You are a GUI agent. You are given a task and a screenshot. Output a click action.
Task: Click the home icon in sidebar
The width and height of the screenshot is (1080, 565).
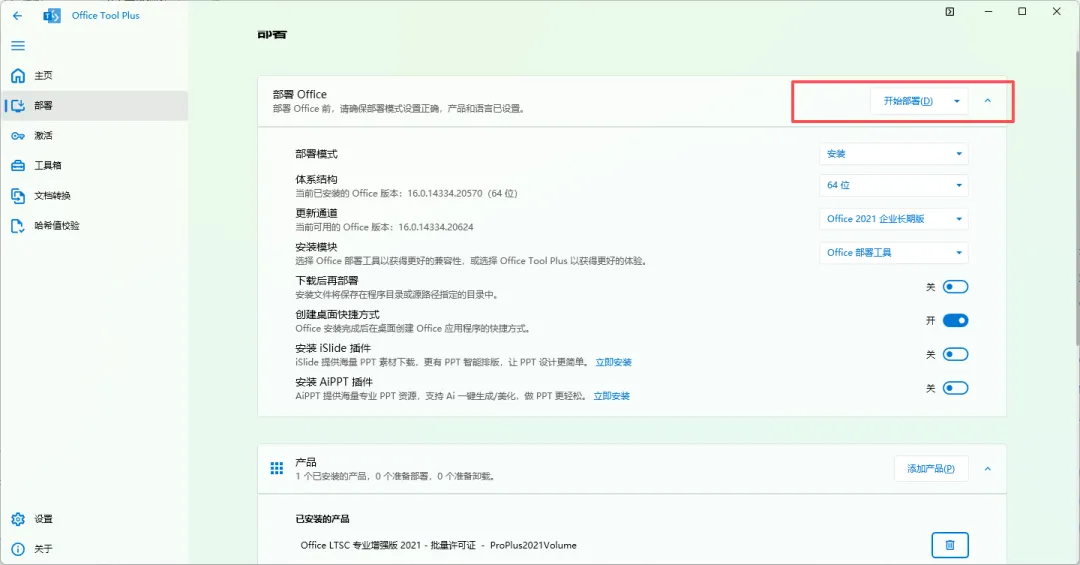(x=18, y=76)
